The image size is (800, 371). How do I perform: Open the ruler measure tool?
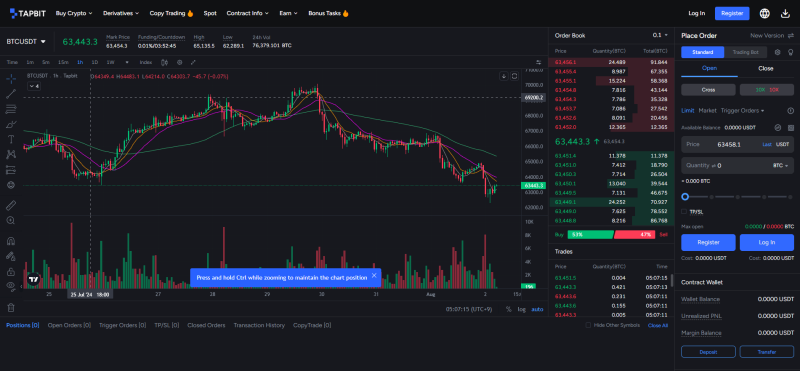pyautogui.click(x=11, y=206)
